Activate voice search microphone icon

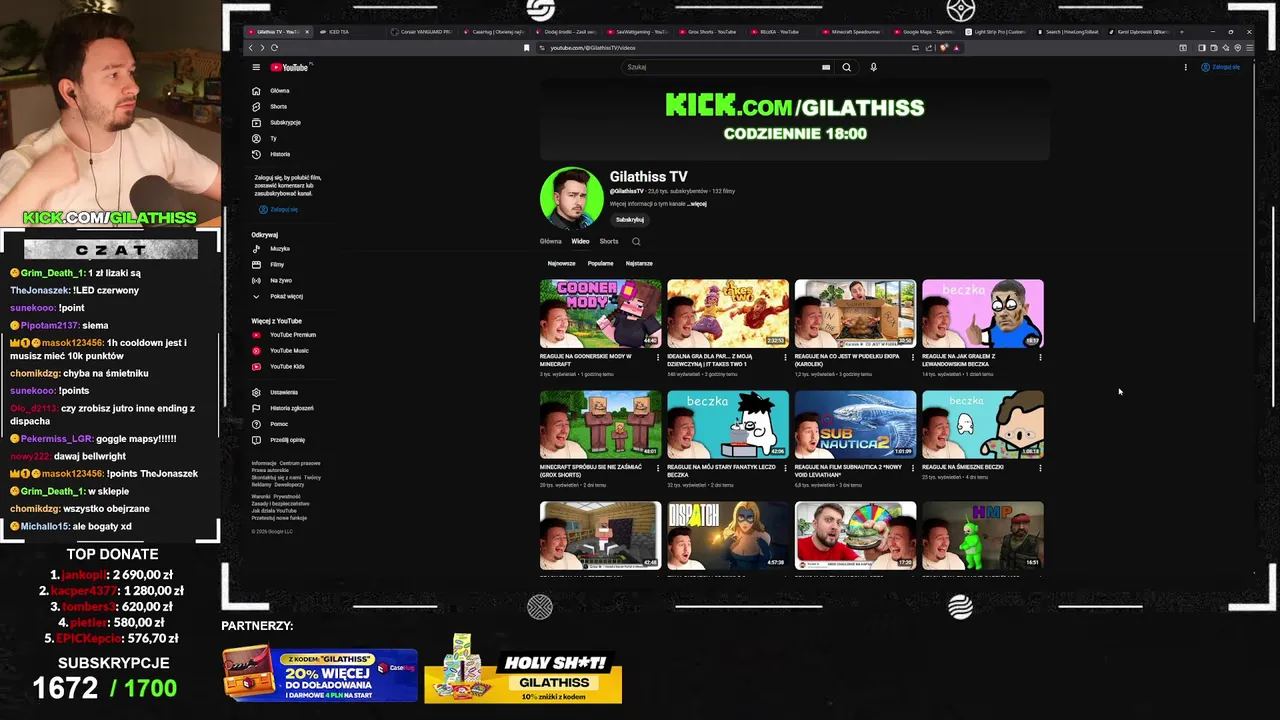click(873, 67)
